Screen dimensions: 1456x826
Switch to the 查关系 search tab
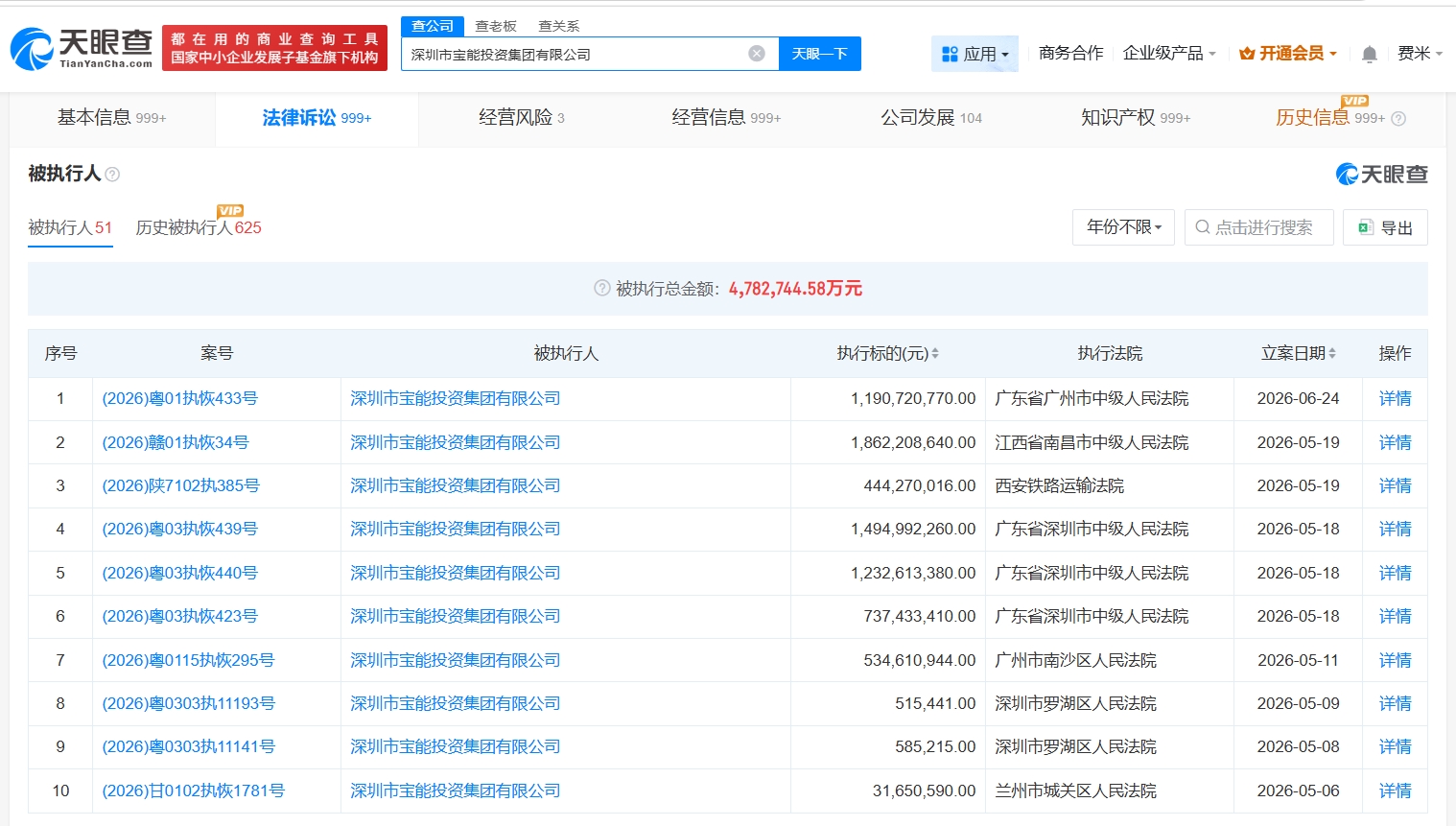(559, 26)
